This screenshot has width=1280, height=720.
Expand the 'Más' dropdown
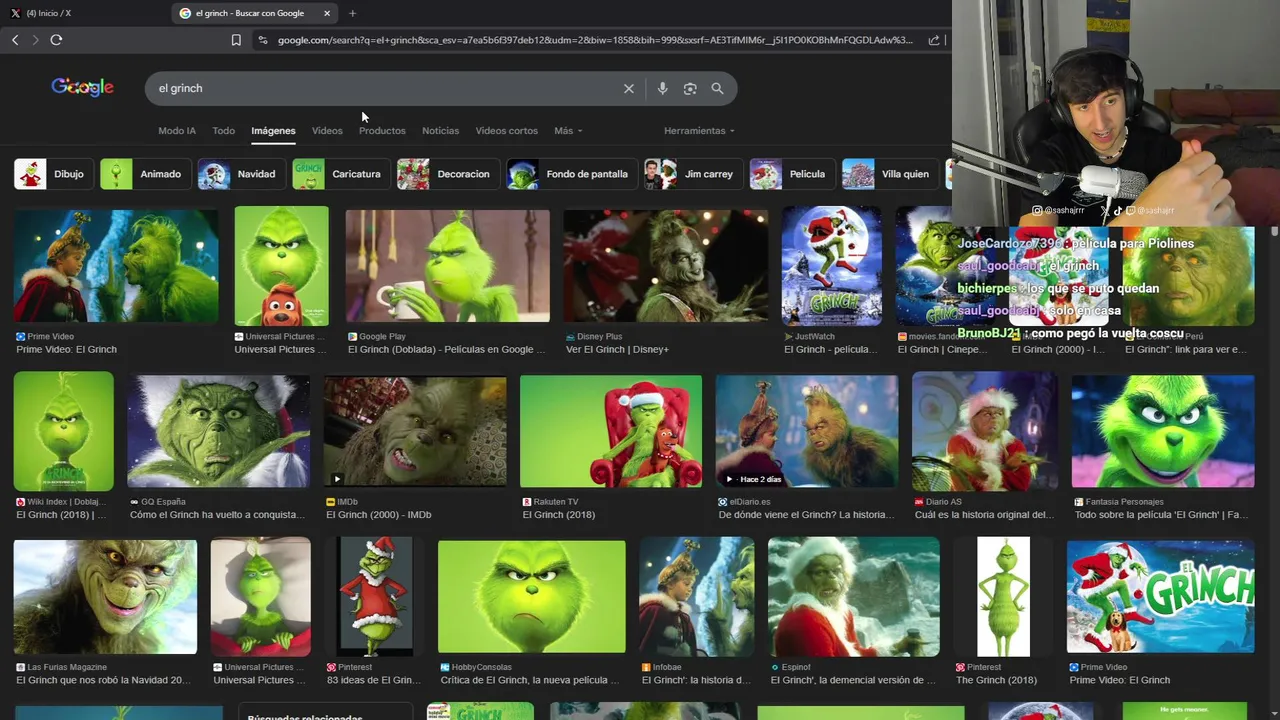click(568, 131)
